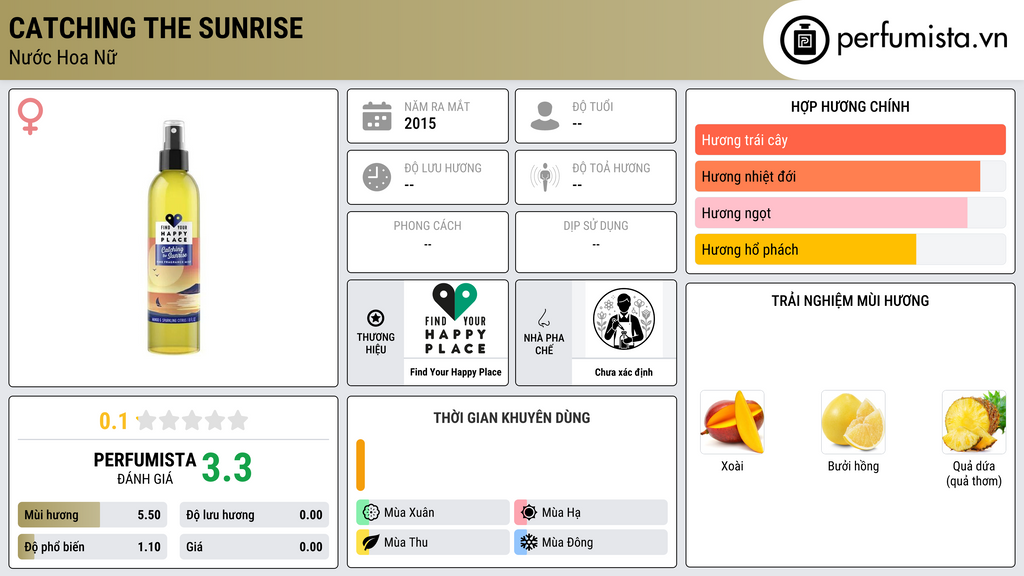Image resolution: width=1024 pixels, height=576 pixels.
Task: Click the TRẢI NGHIỆM MÙI HƯƠNG heading
Action: 850,300
